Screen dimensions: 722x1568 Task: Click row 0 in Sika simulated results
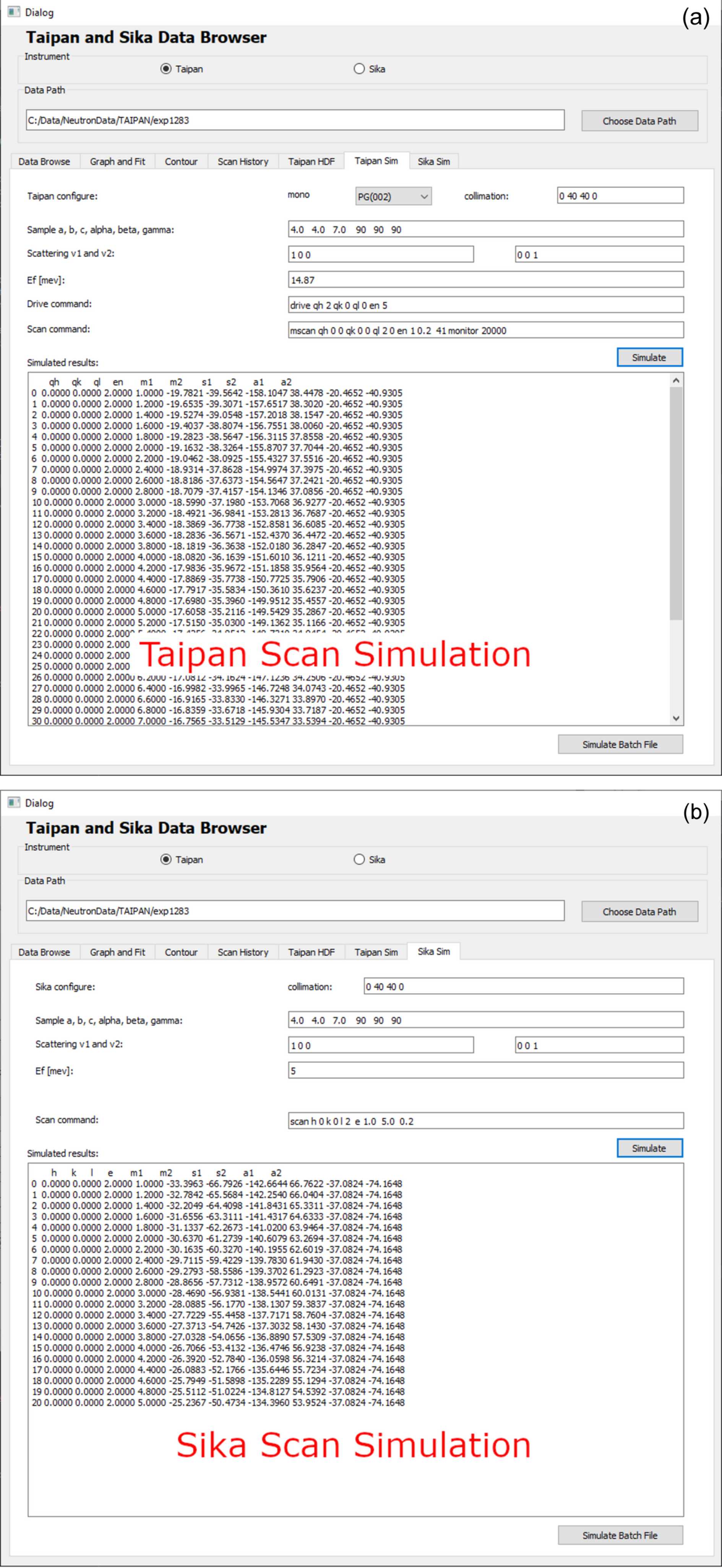tap(217, 1184)
